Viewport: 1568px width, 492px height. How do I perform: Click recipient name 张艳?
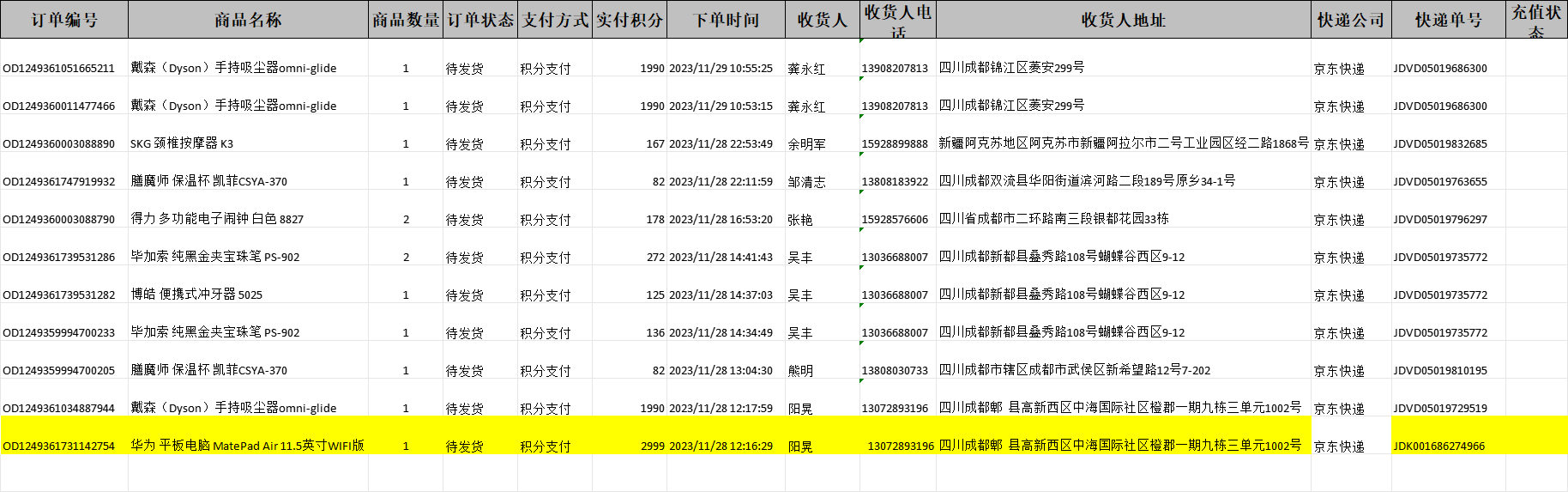800,220
